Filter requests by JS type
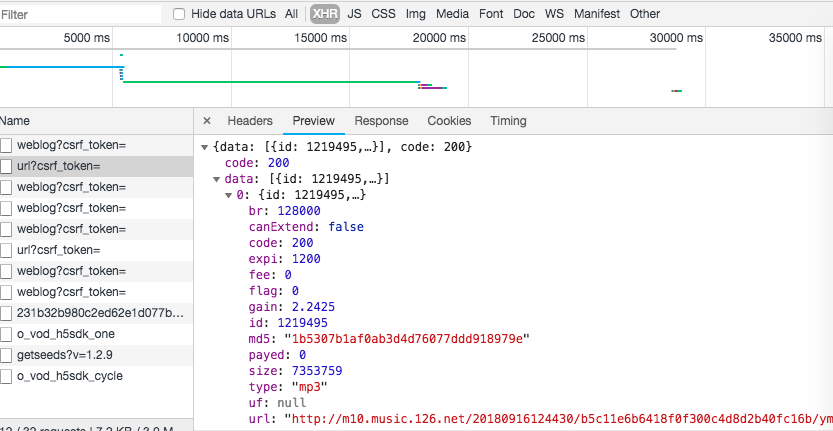Viewport: 833px width, 431px height. [x=355, y=14]
